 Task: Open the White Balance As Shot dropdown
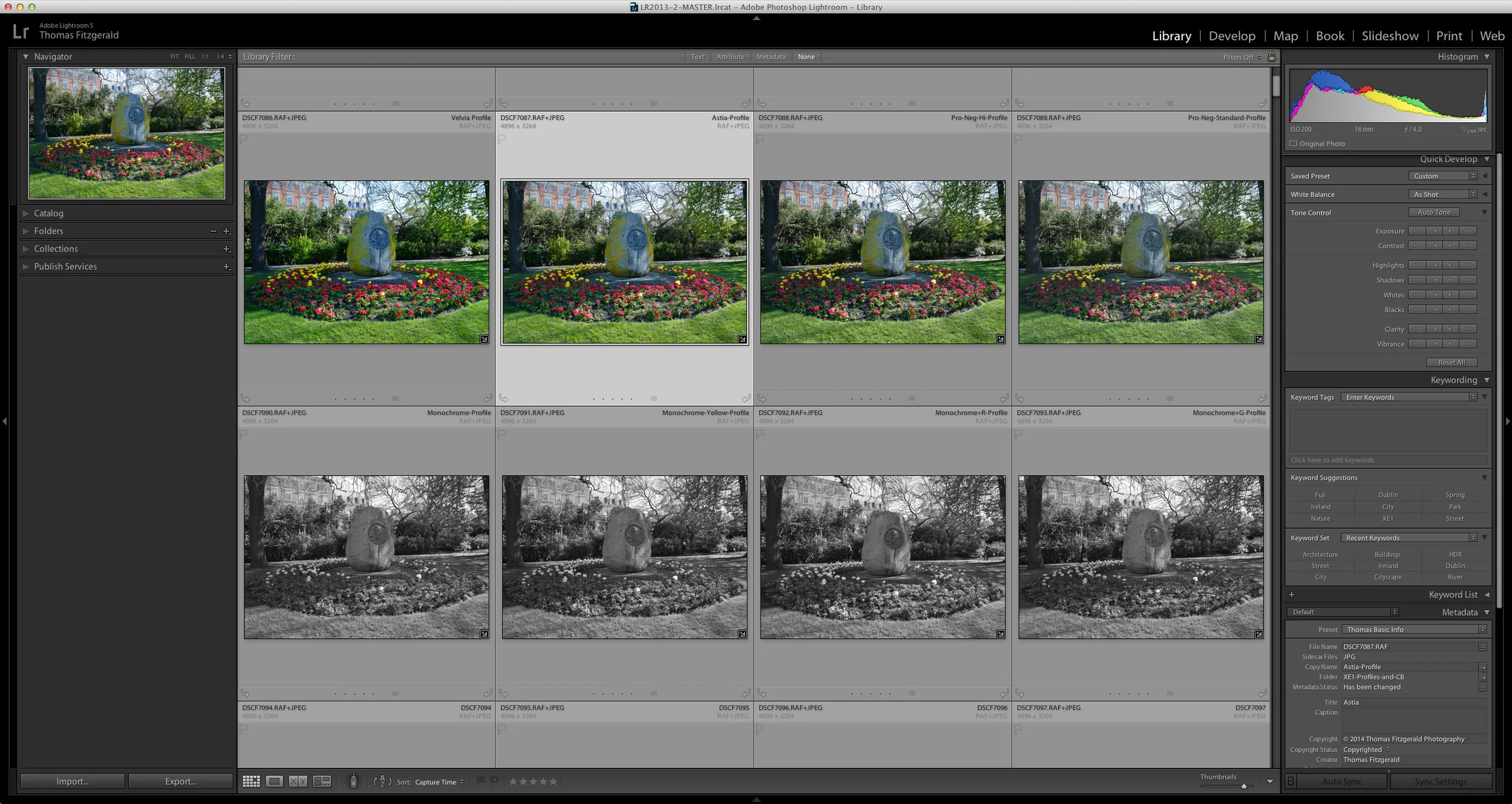click(x=1442, y=194)
